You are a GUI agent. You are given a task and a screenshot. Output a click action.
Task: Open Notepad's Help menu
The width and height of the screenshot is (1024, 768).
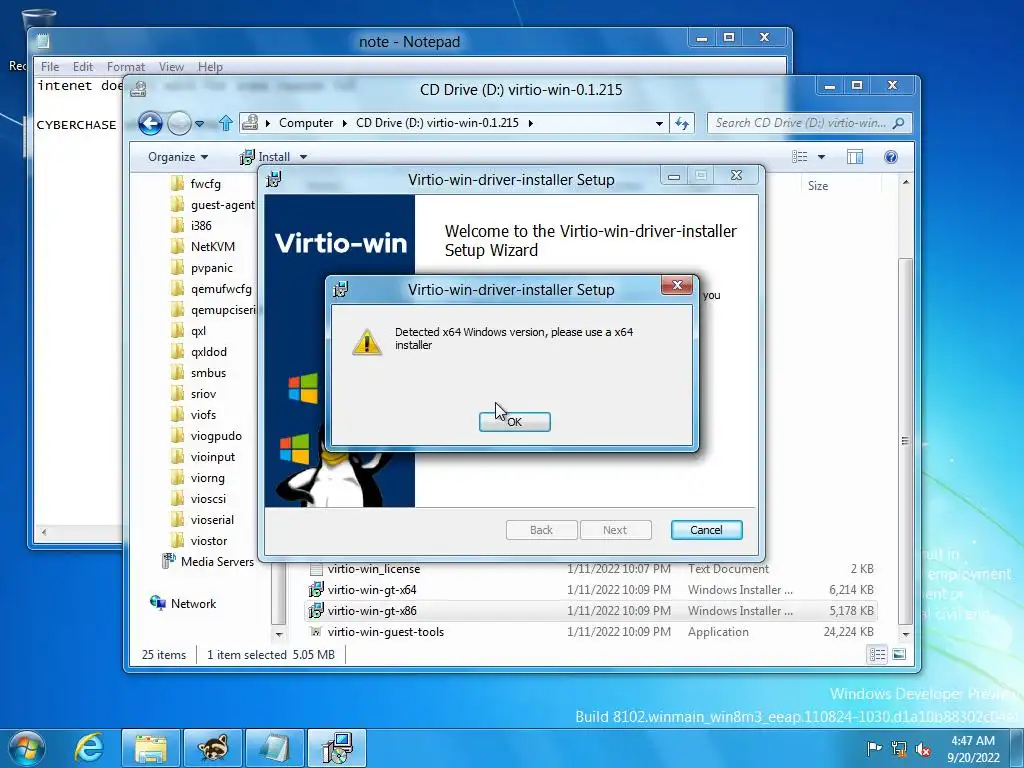point(210,67)
